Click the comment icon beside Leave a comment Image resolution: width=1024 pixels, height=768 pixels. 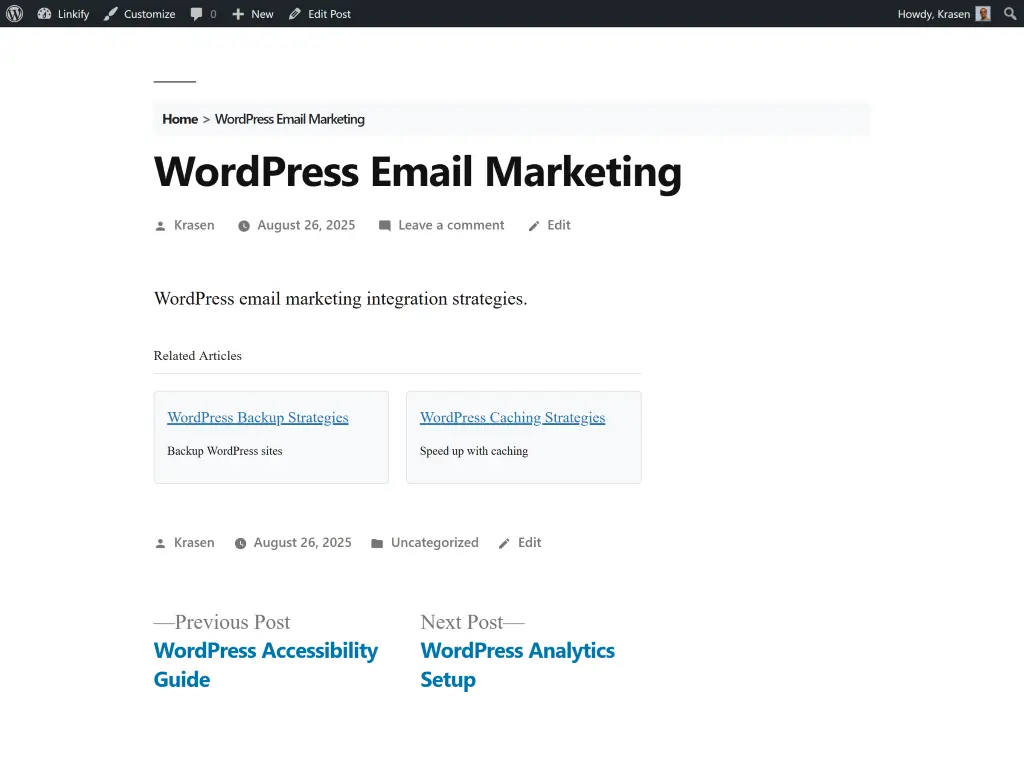pyautogui.click(x=385, y=226)
